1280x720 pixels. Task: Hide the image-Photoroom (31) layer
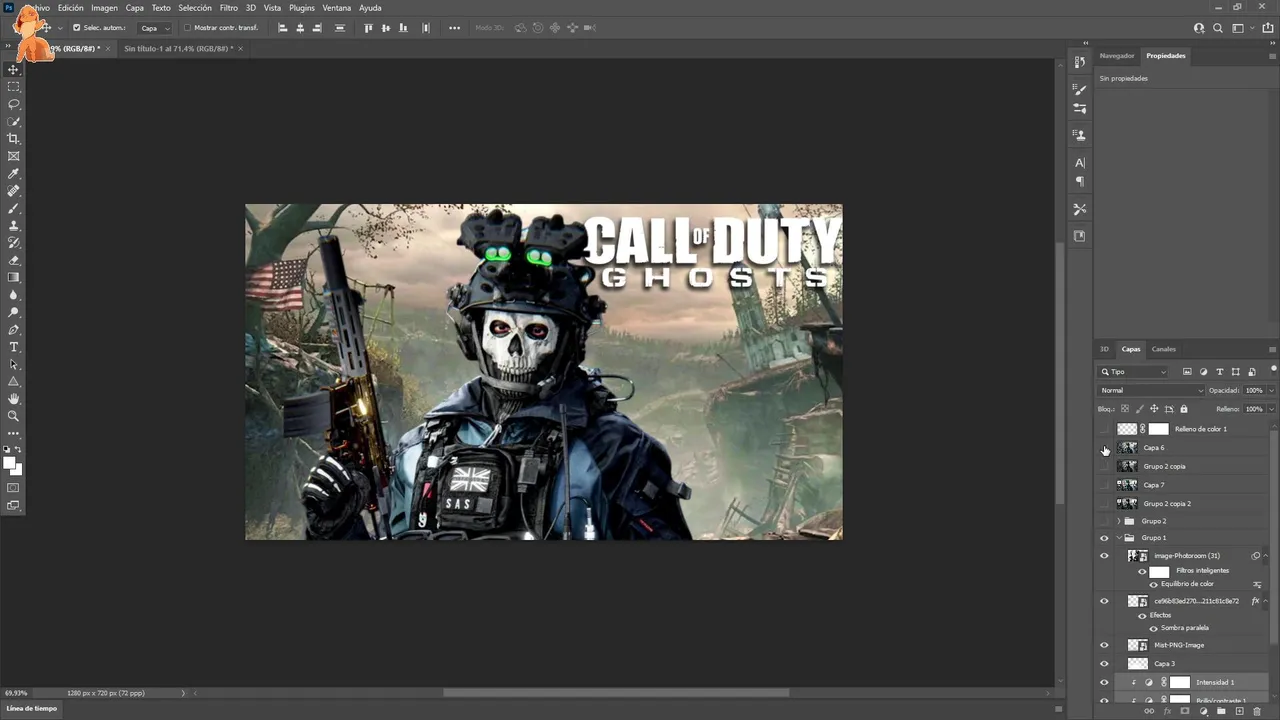pos(1104,556)
